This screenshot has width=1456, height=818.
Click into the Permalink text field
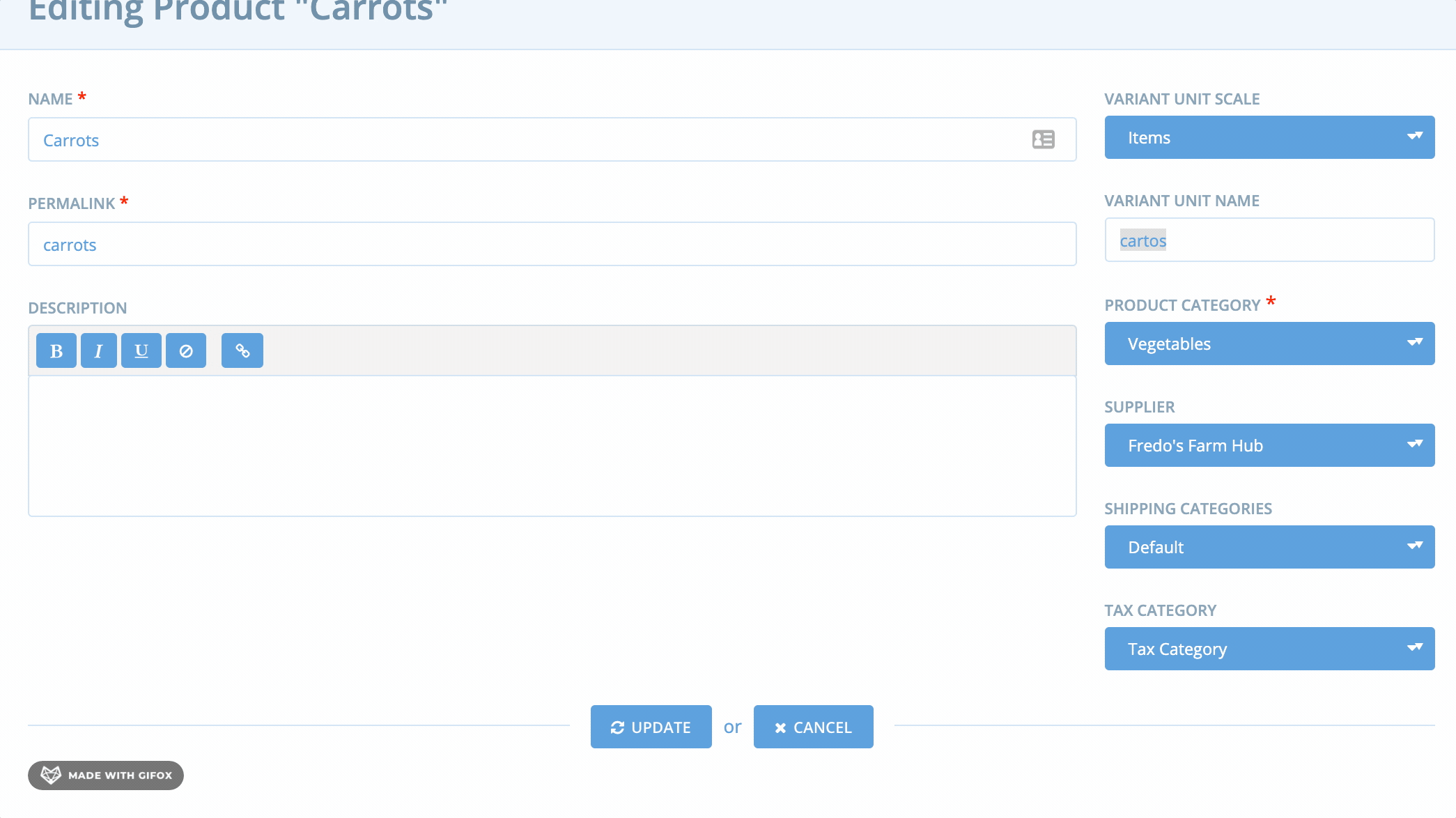(552, 245)
